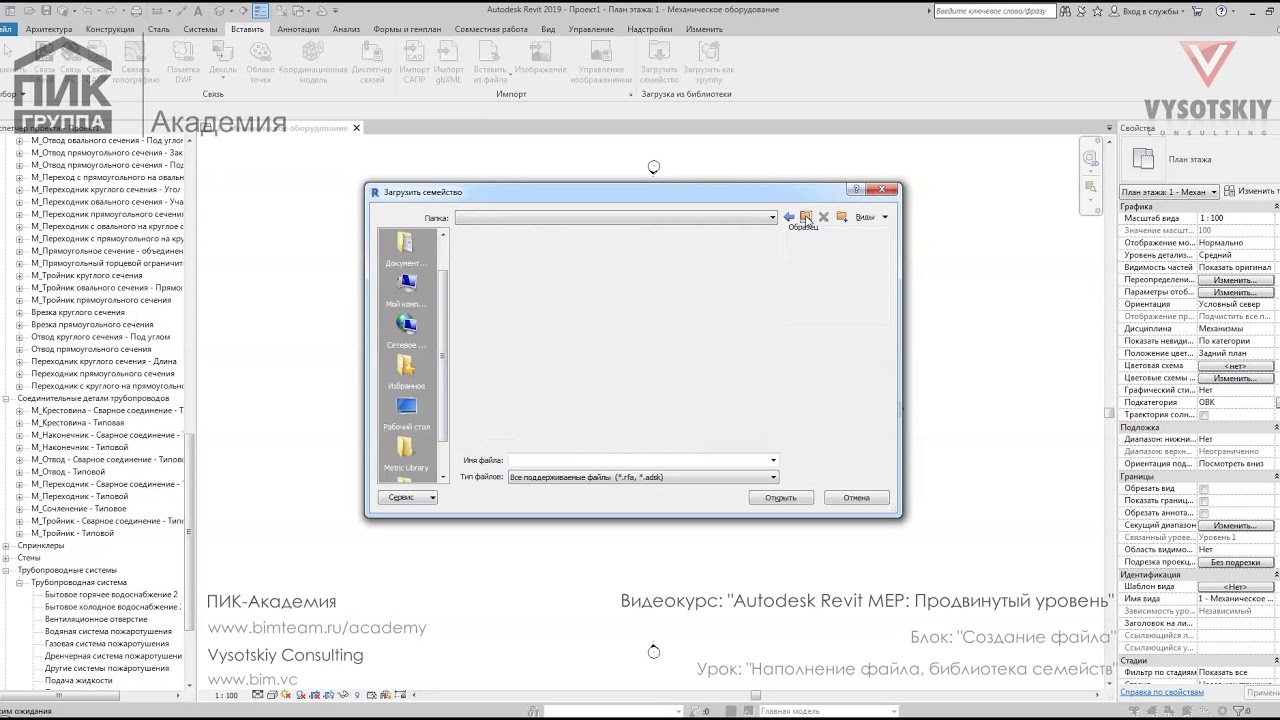Toggle Обрезать аннотации checkbox
This screenshot has width=1280, height=720.
click(1203, 513)
